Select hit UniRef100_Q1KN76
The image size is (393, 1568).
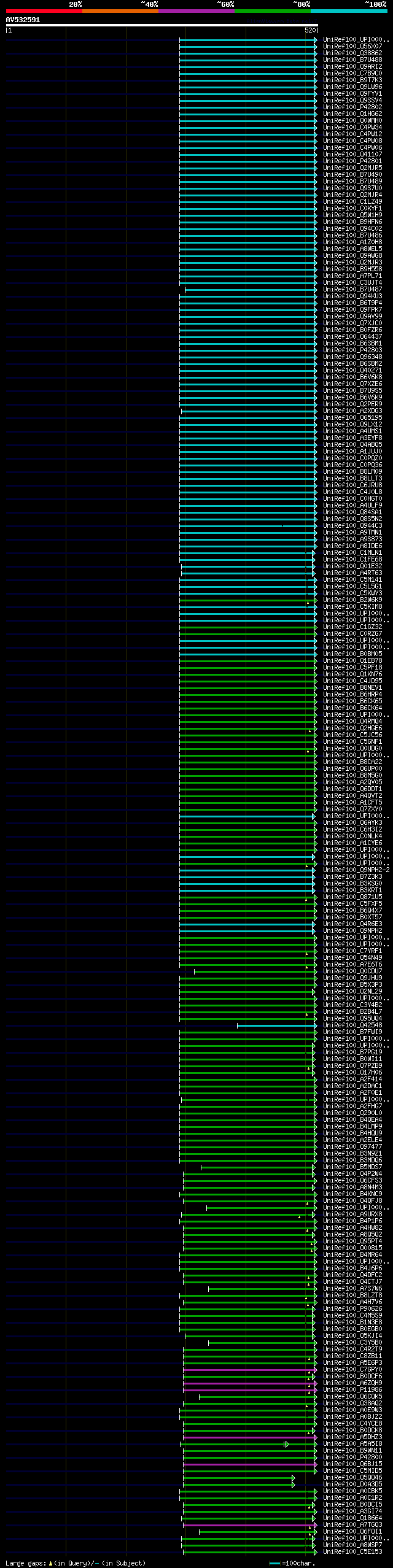pyautogui.click(x=352, y=674)
